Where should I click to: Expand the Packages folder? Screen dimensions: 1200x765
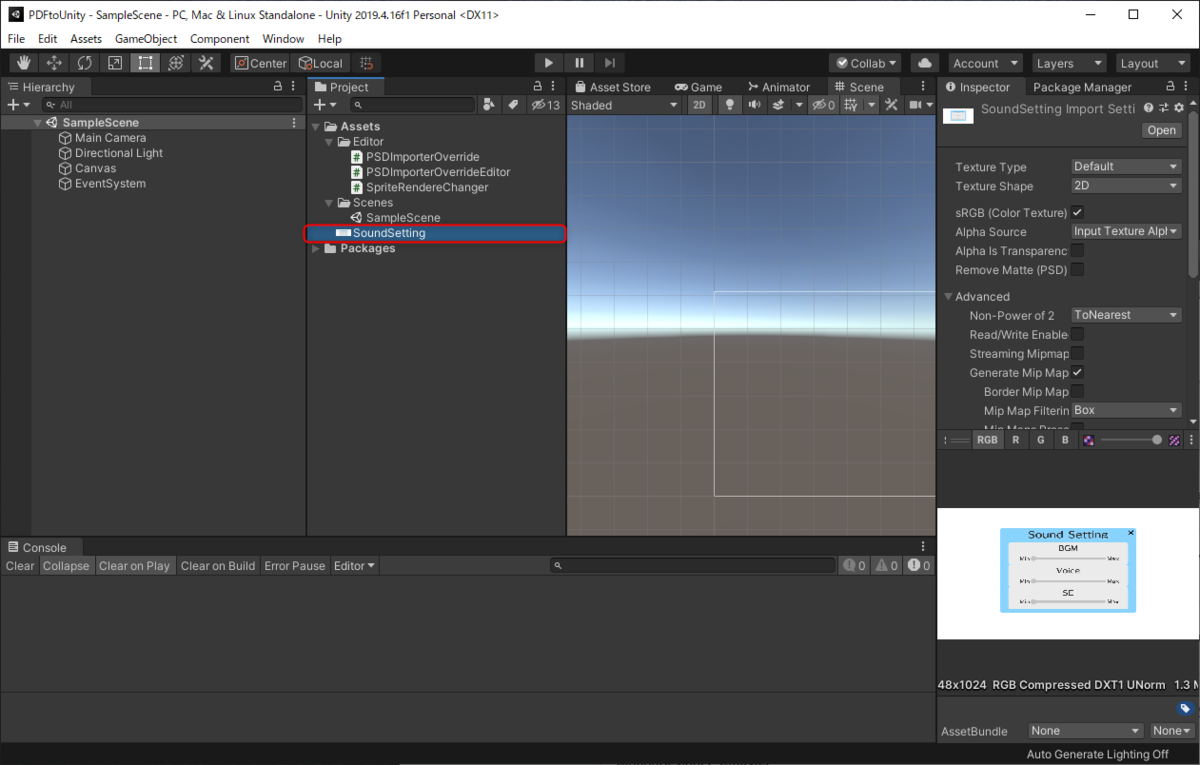317,248
